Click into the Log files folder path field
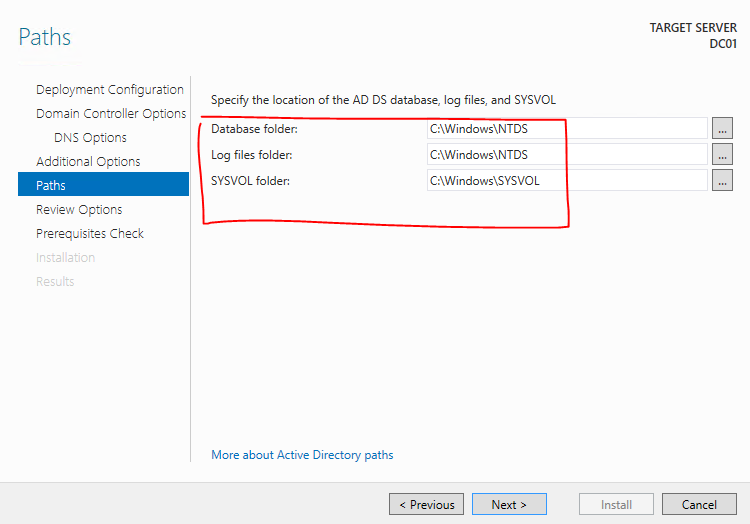750x524 pixels. tap(567, 154)
